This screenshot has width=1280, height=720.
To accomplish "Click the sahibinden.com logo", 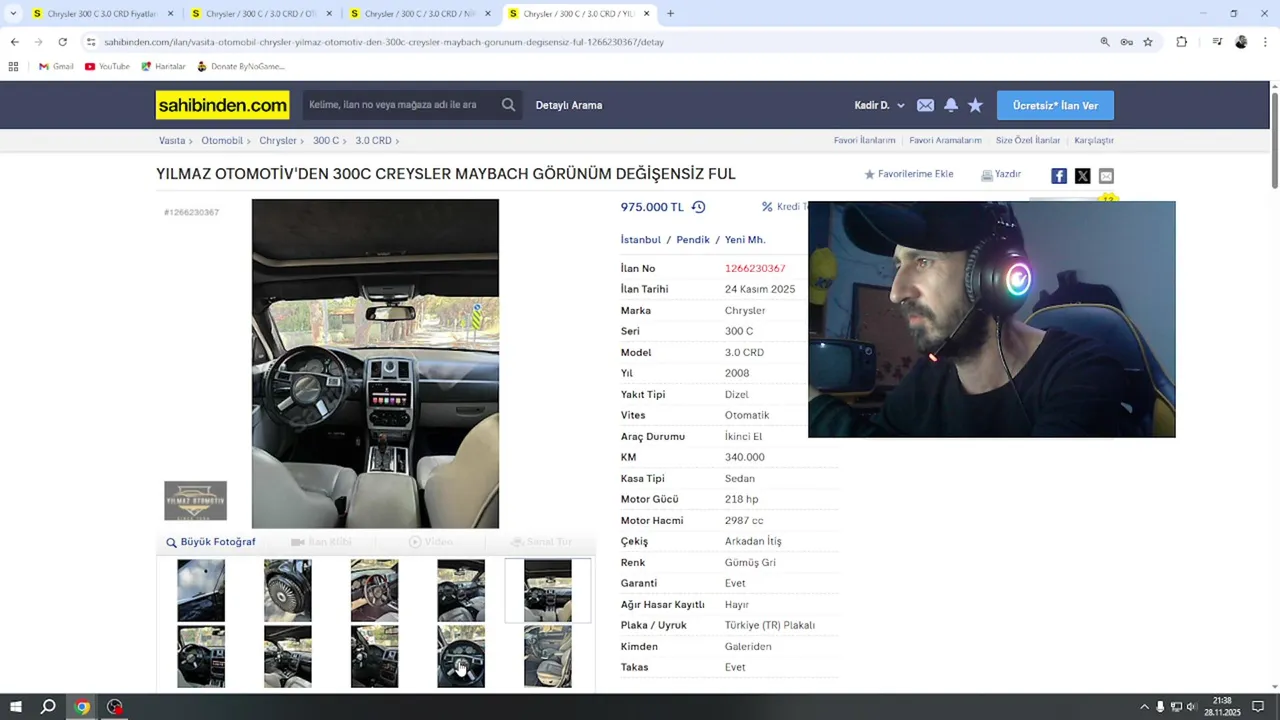I will (222, 105).
